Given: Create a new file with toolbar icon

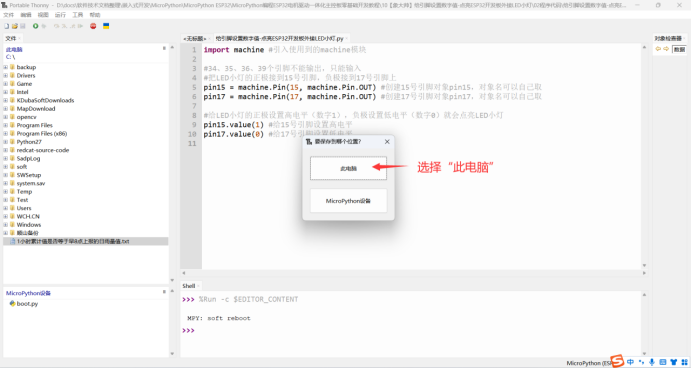Looking at the screenshot, I should pos(7,26).
